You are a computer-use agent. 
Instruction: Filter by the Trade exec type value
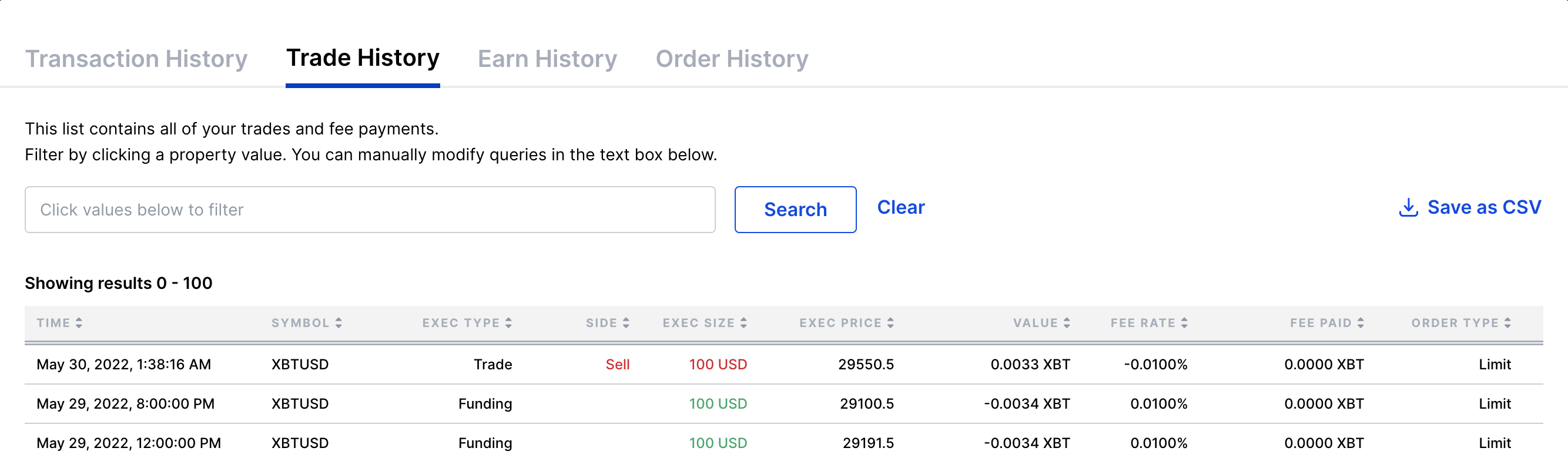click(x=493, y=364)
